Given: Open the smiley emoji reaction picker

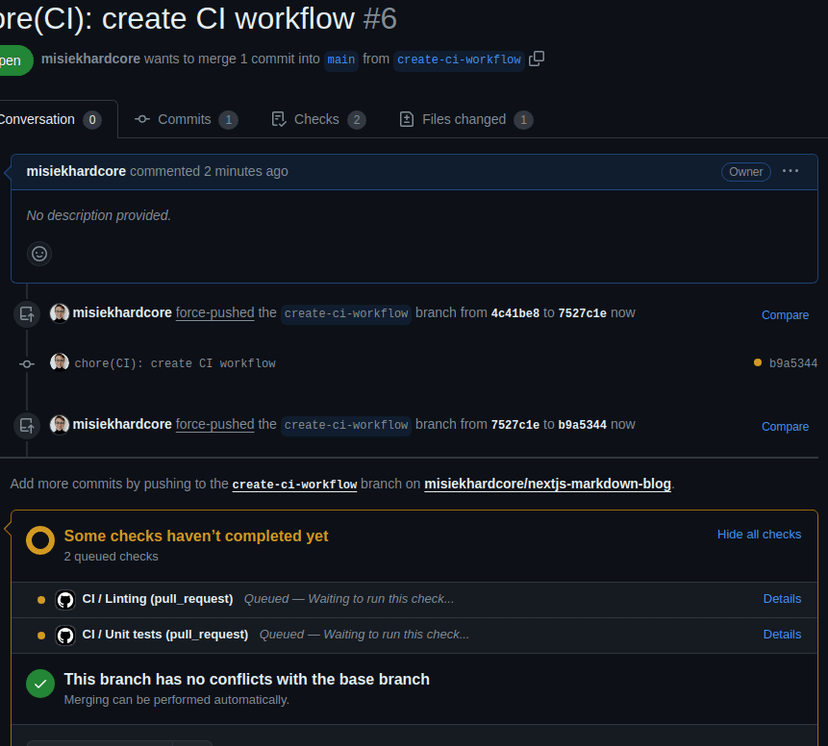Looking at the screenshot, I should (x=39, y=253).
